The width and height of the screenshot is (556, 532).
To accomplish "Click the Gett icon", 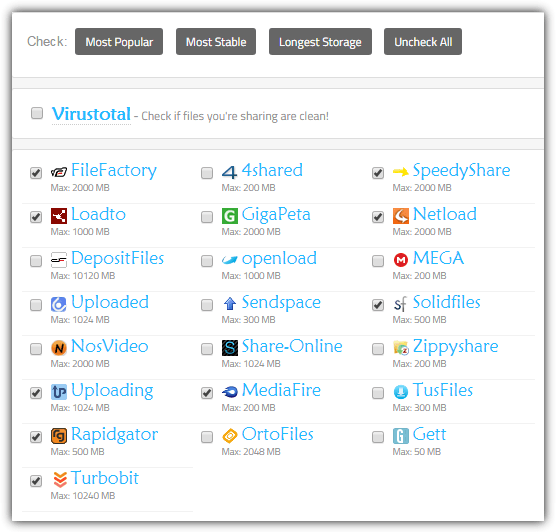I will 401,436.
